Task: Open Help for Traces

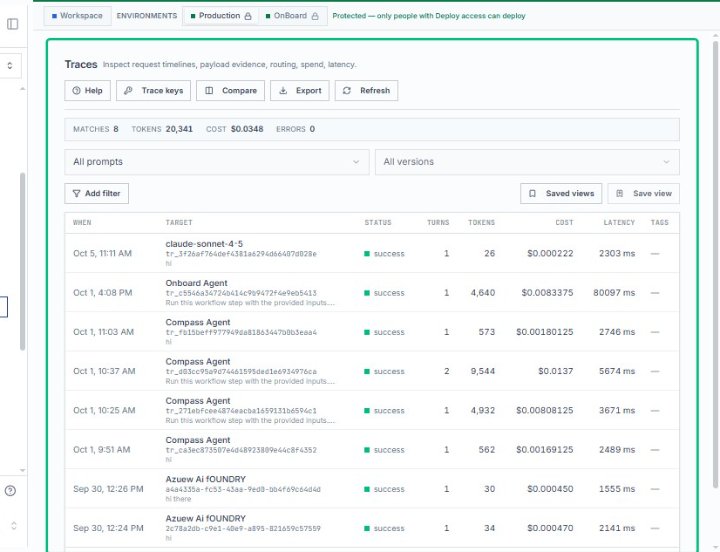Action: (x=87, y=90)
